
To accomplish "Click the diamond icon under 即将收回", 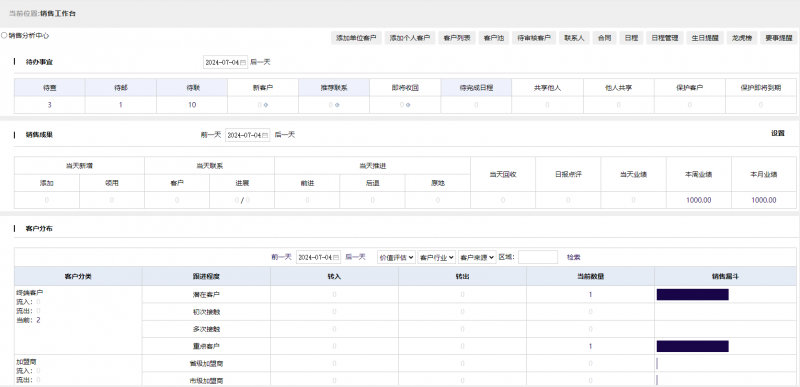I will (x=408, y=105).
